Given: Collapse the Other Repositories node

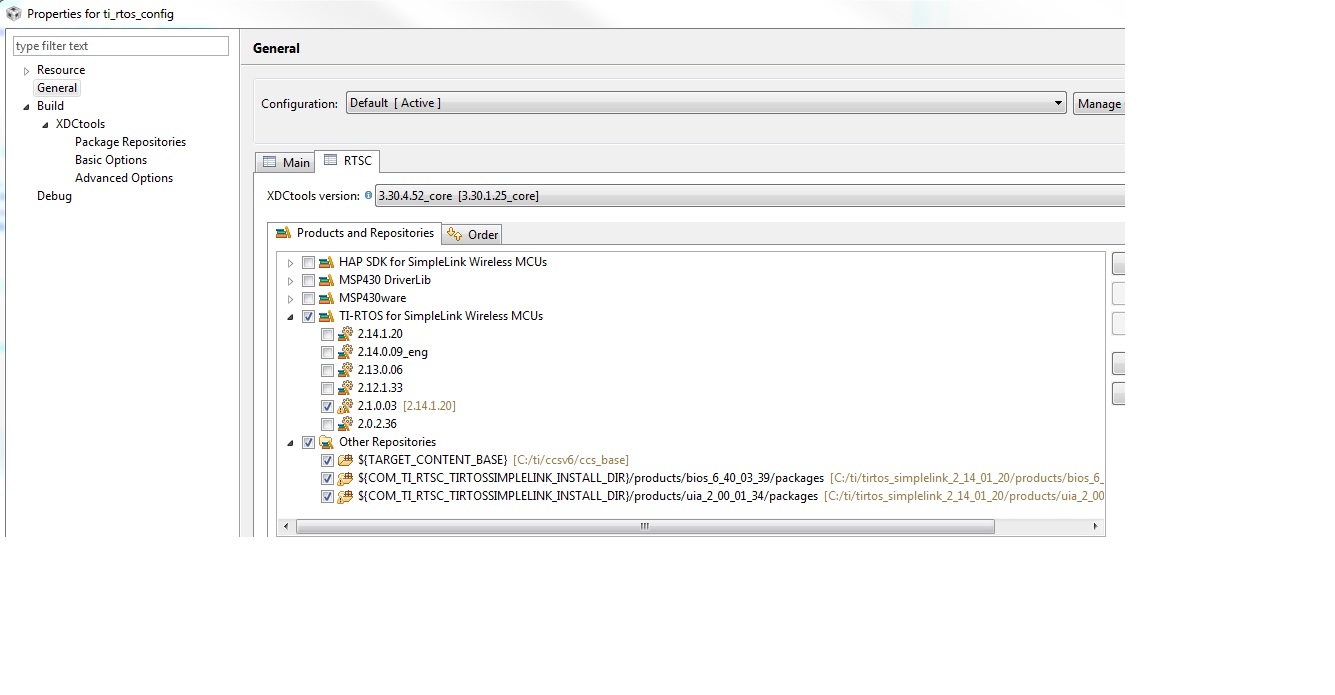Looking at the screenshot, I should (x=291, y=443).
